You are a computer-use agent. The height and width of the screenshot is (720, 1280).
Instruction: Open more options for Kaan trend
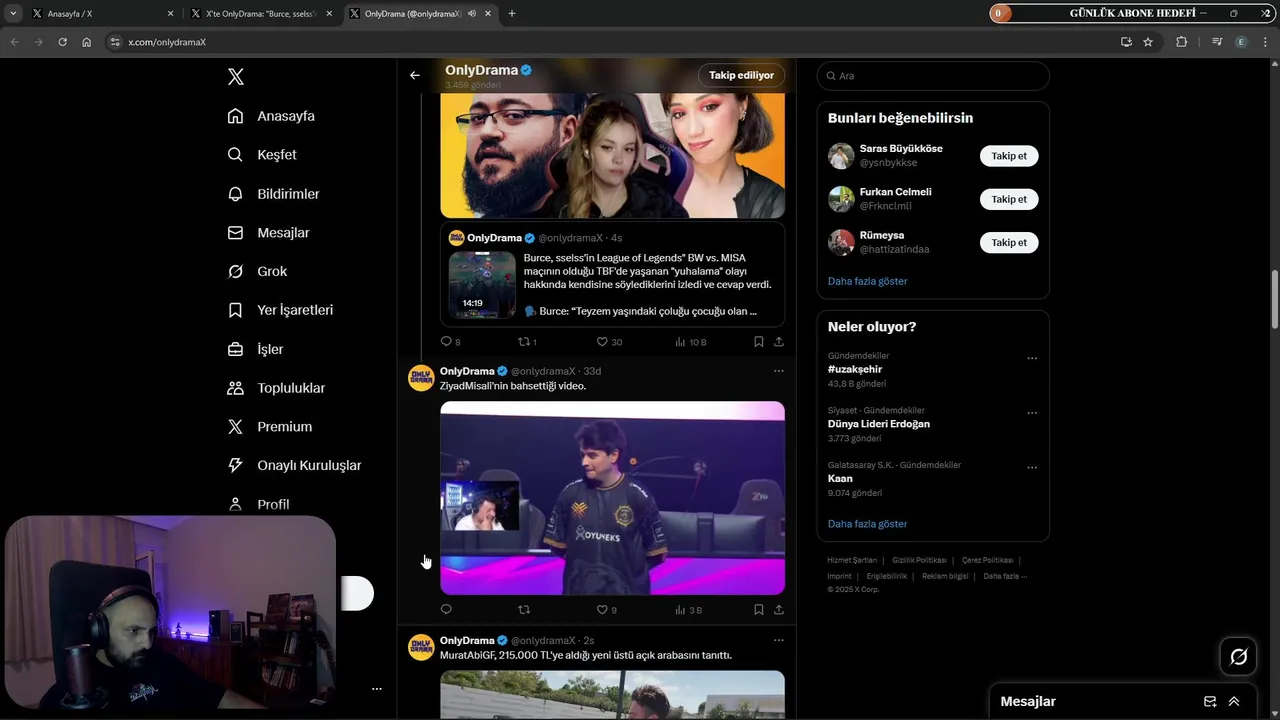(x=1032, y=467)
